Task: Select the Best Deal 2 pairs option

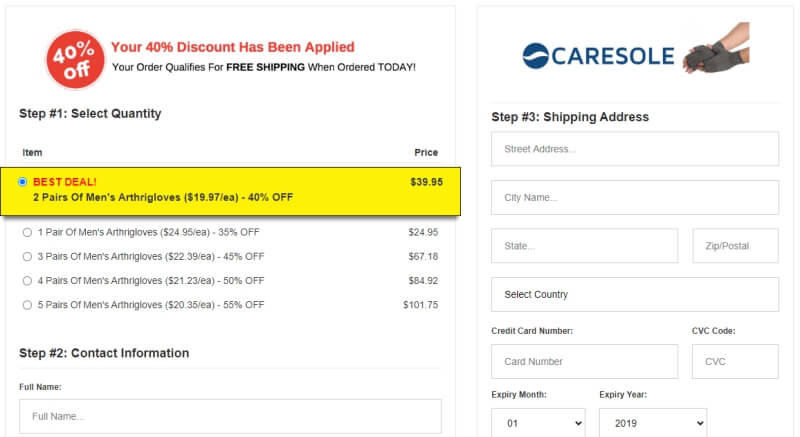Action: (22, 182)
